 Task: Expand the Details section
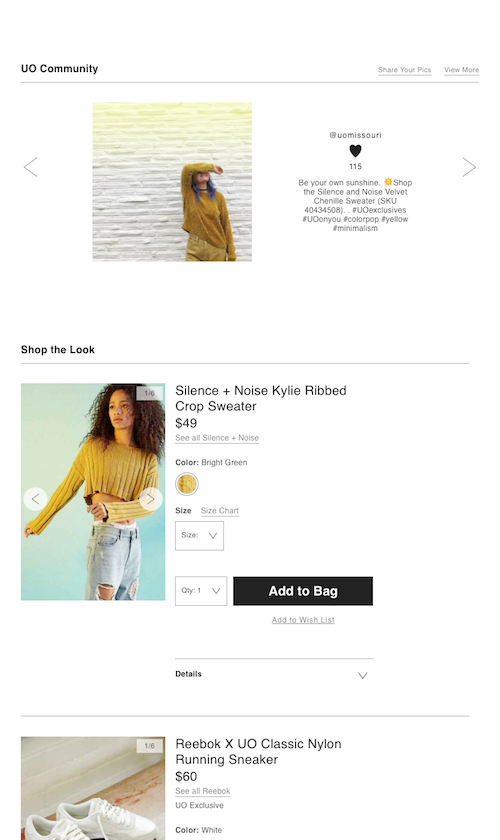coord(274,674)
